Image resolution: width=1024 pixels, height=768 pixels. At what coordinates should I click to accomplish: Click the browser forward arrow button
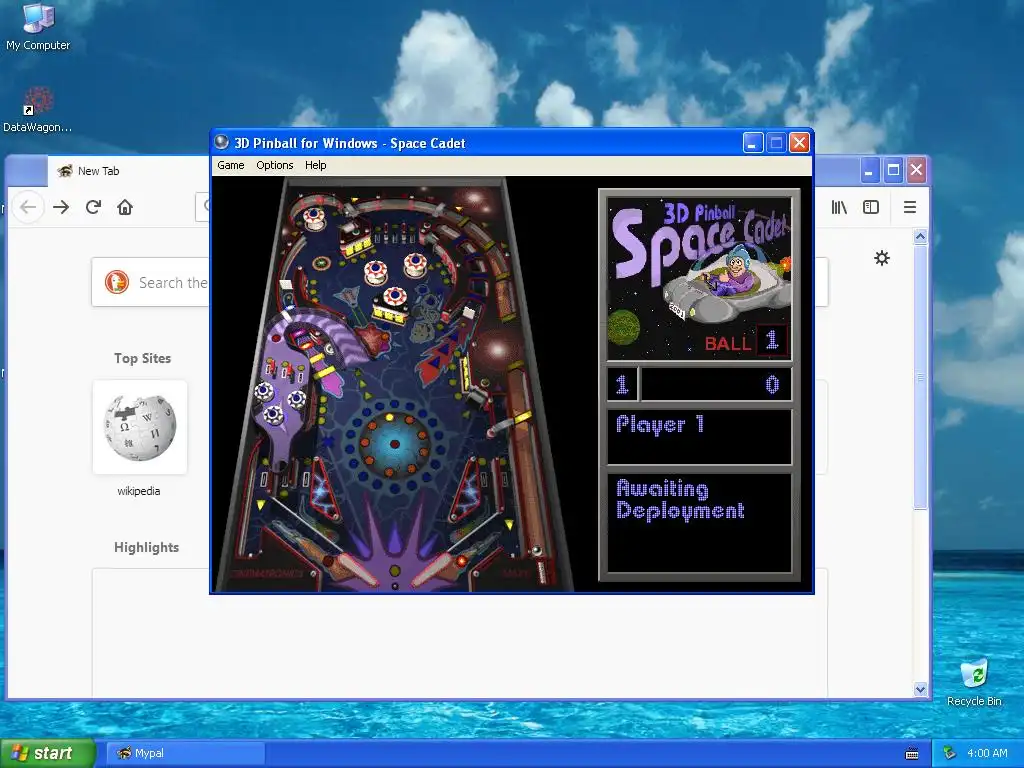point(61,207)
